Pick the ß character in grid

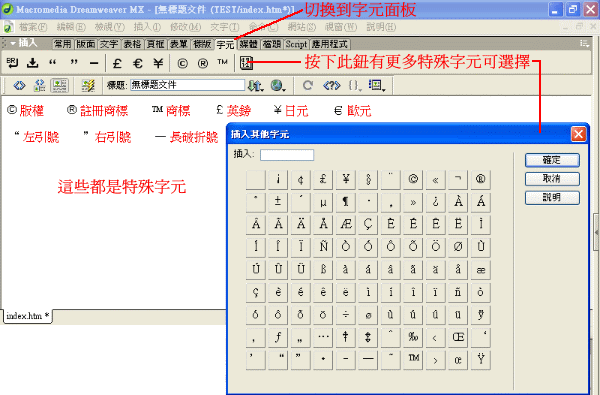click(x=323, y=270)
